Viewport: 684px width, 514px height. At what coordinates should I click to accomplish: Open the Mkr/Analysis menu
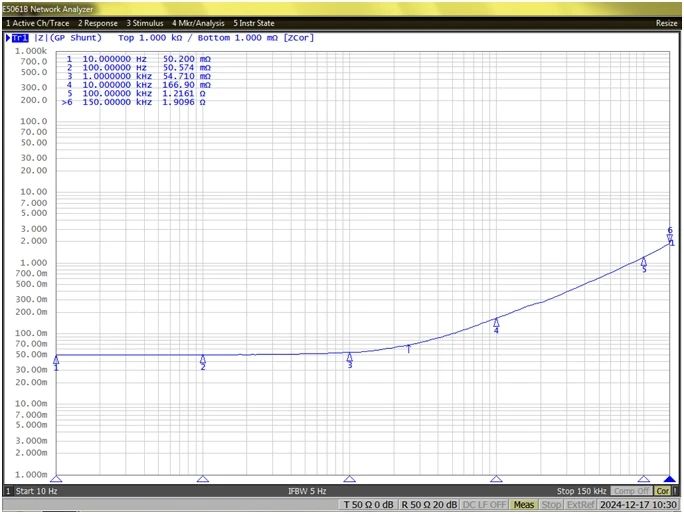pyautogui.click(x=198, y=22)
